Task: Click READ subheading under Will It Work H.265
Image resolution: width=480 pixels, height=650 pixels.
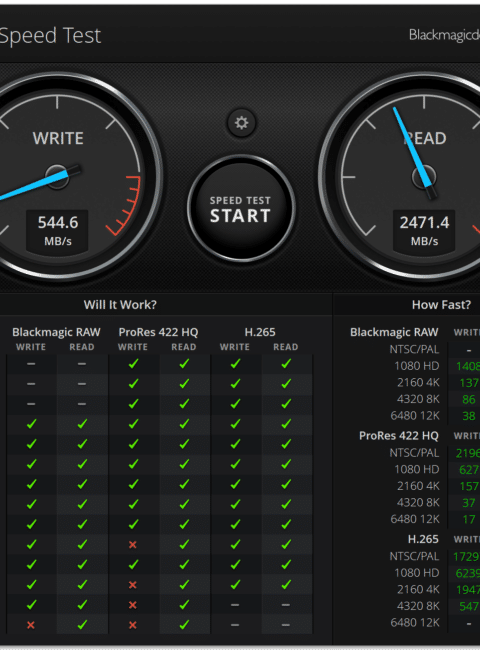Action: click(x=286, y=347)
